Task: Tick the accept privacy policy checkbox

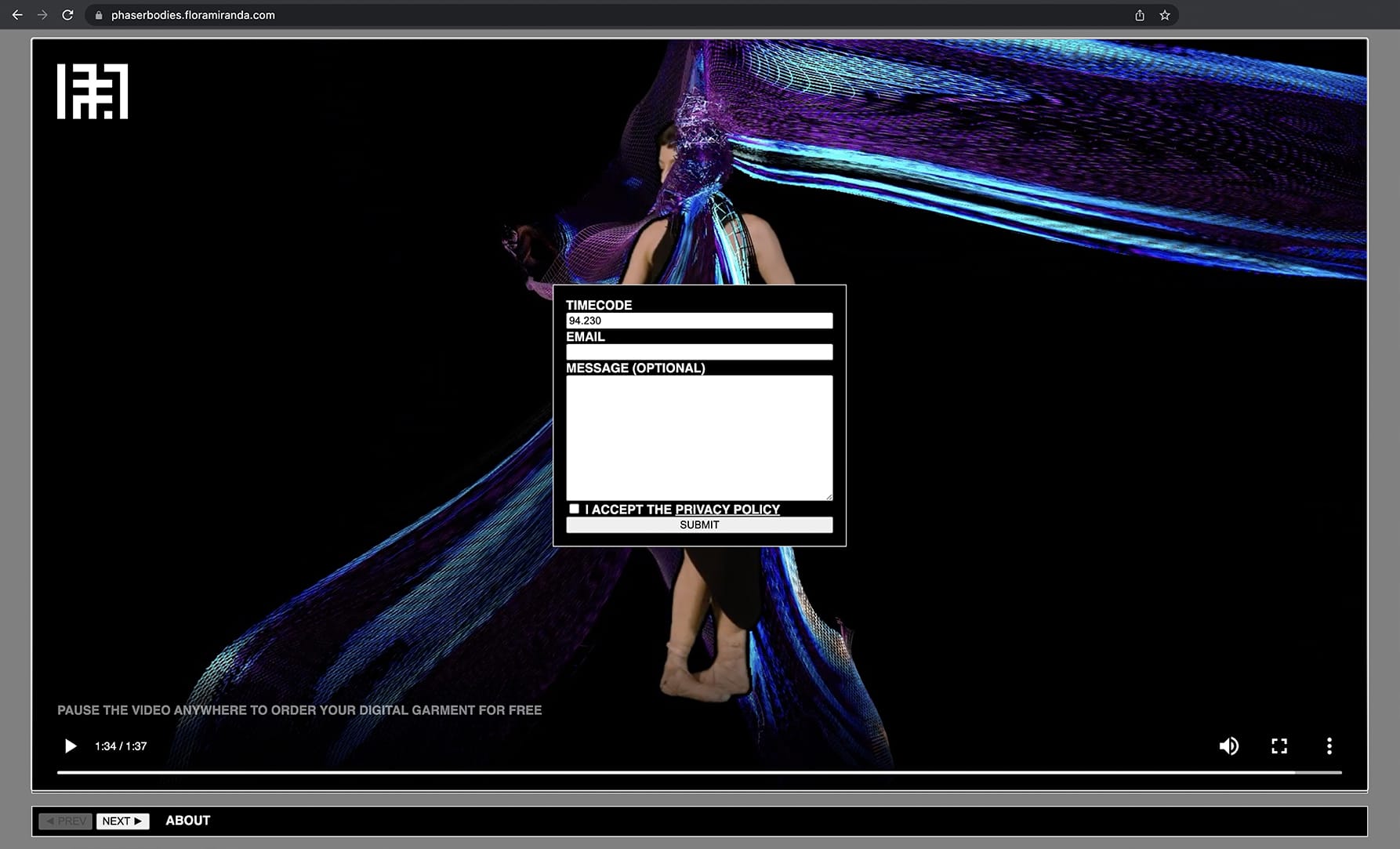Action: 574,509
